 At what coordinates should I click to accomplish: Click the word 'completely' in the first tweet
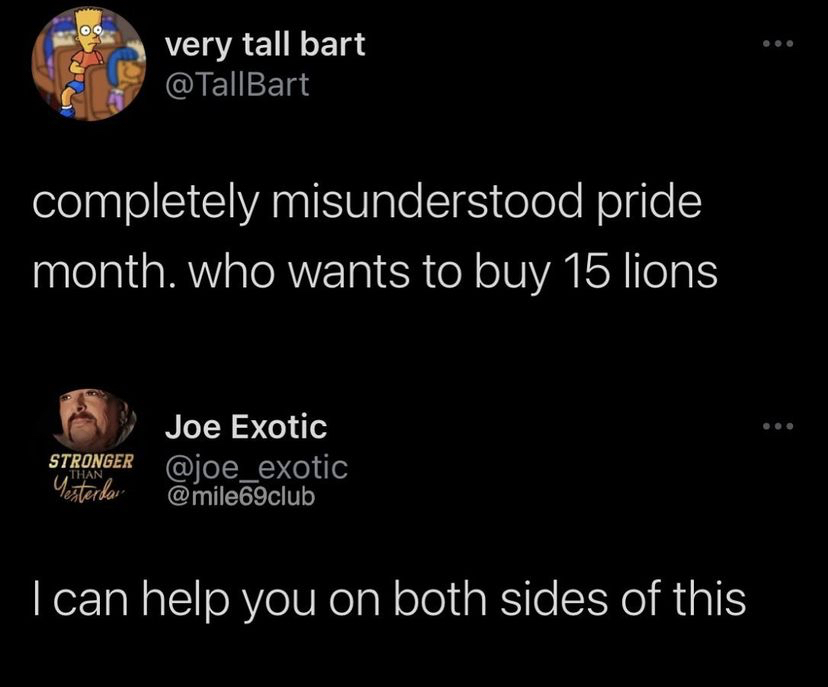146,203
